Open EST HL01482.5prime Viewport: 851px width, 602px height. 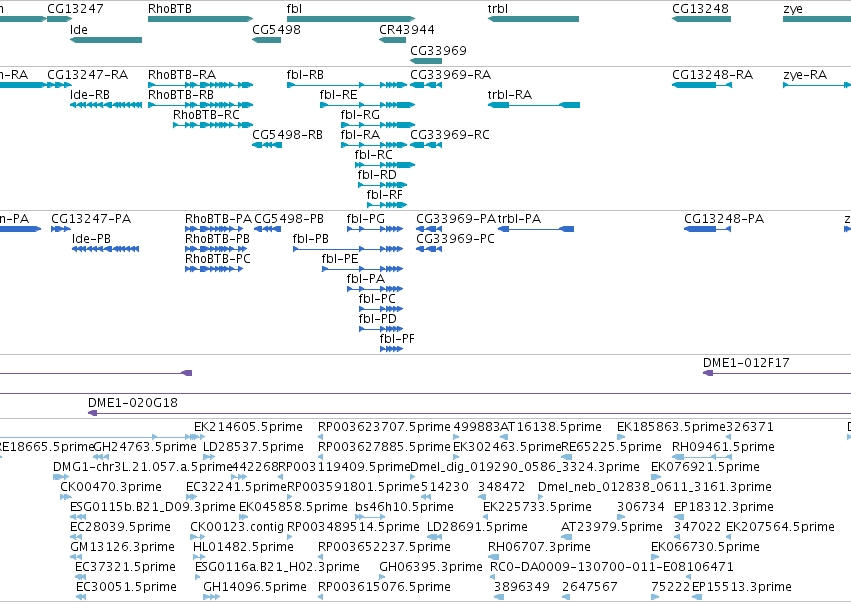243,547
